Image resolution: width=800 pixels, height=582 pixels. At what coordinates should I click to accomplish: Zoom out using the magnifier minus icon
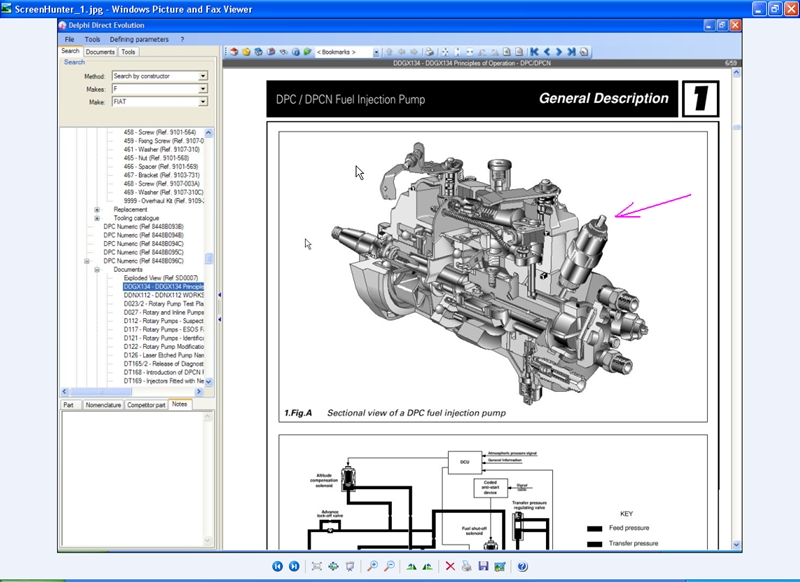coord(388,566)
